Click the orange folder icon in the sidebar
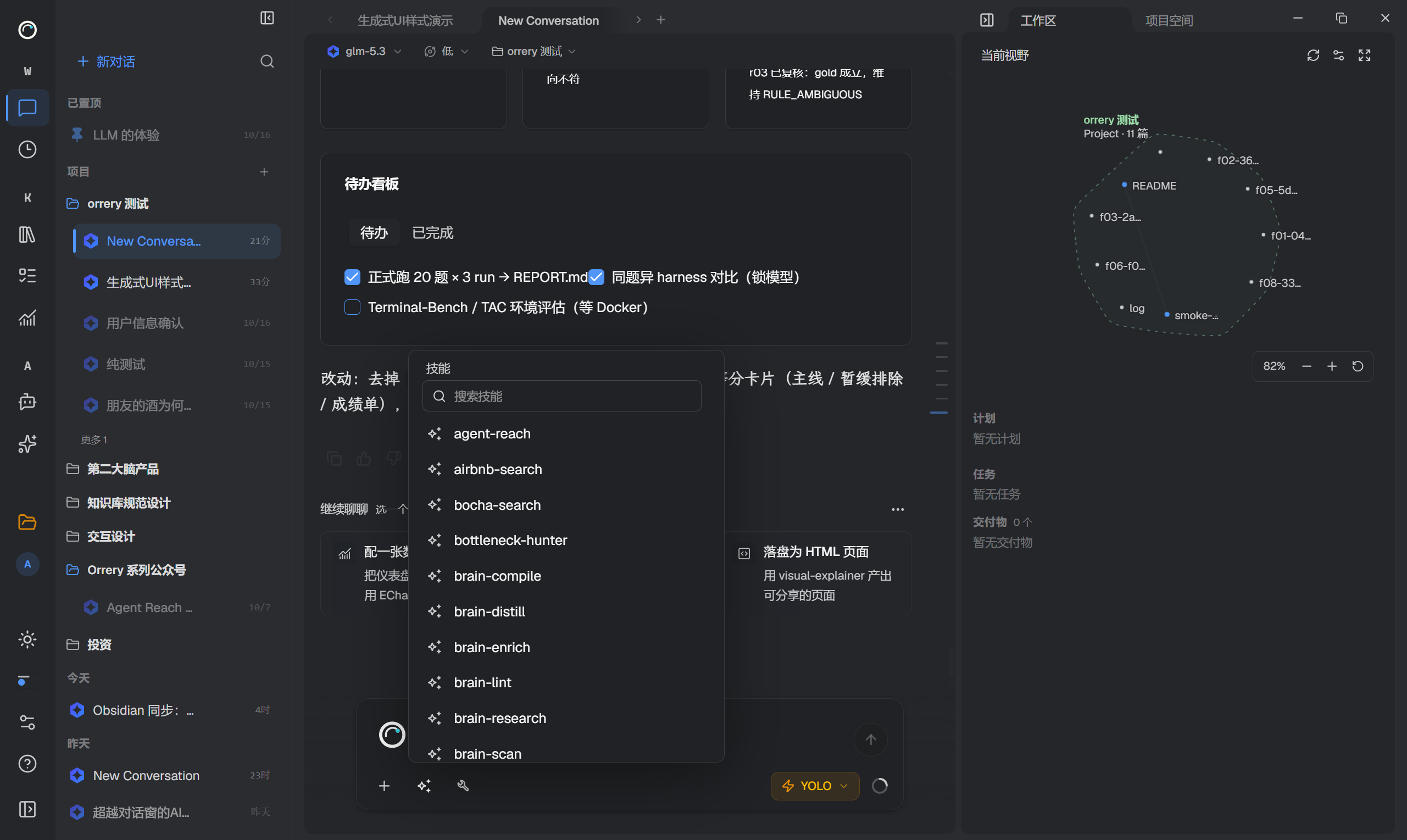Screen dimensions: 1407x840 27,522
